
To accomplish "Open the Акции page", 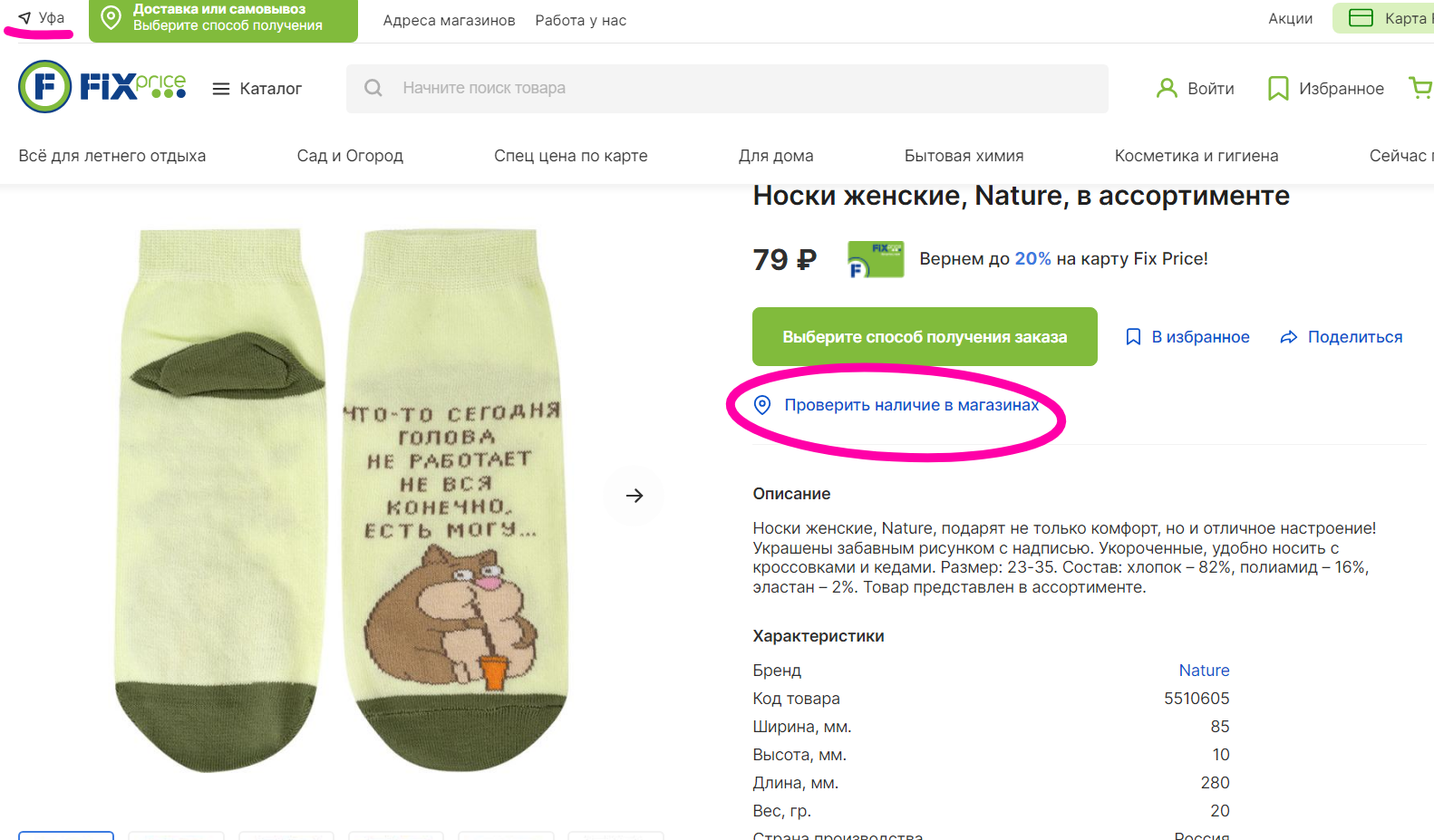I will click(x=1290, y=18).
